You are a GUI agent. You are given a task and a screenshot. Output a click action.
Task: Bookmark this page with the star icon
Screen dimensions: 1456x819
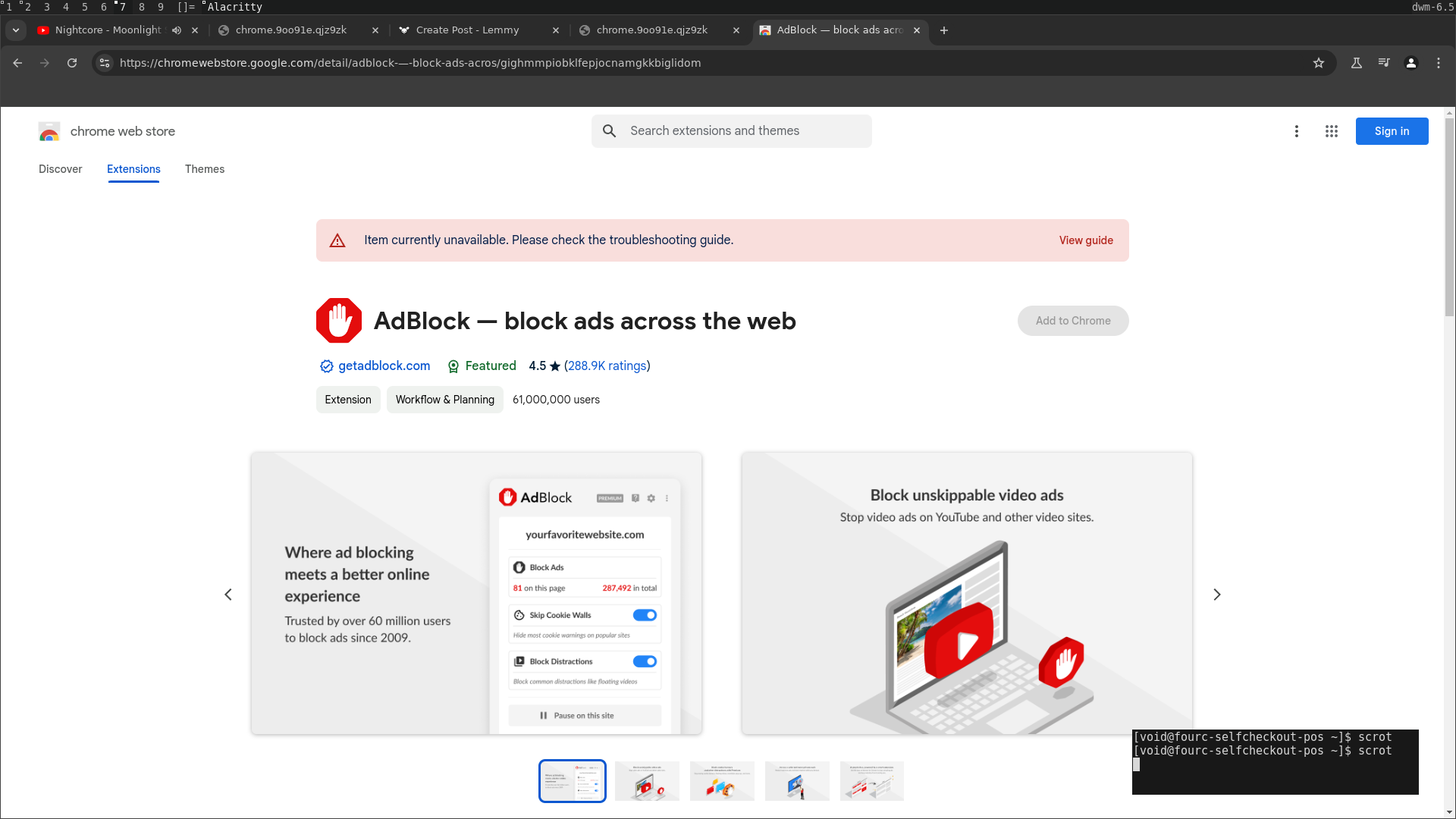click(1319, 63)
